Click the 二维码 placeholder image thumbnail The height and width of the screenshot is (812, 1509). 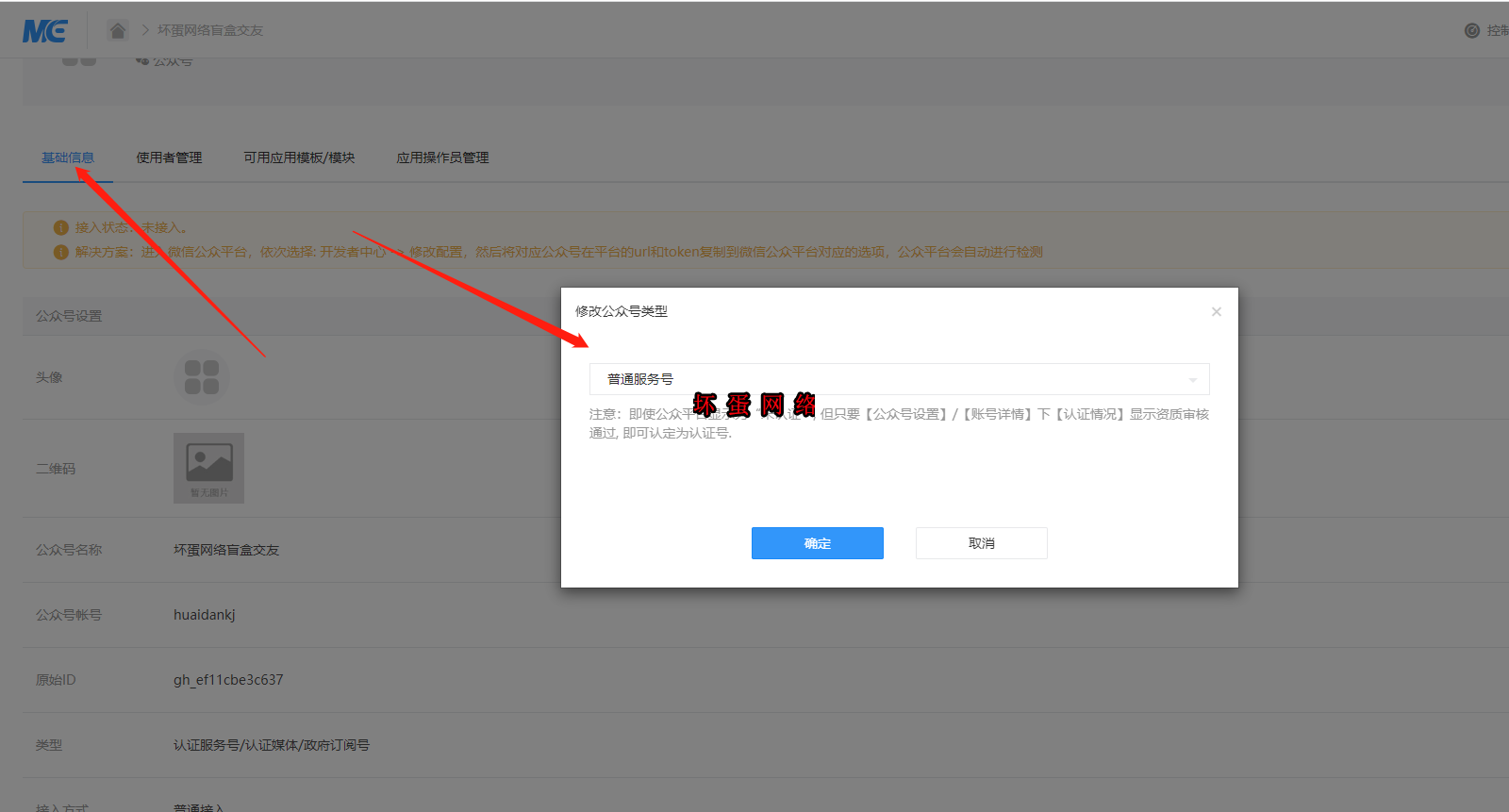(208, 468)
